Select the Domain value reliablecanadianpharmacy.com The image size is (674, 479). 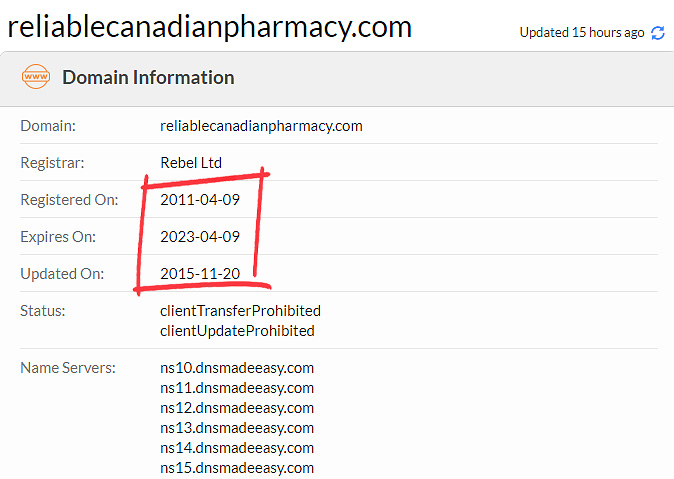[x=261, y=126]
